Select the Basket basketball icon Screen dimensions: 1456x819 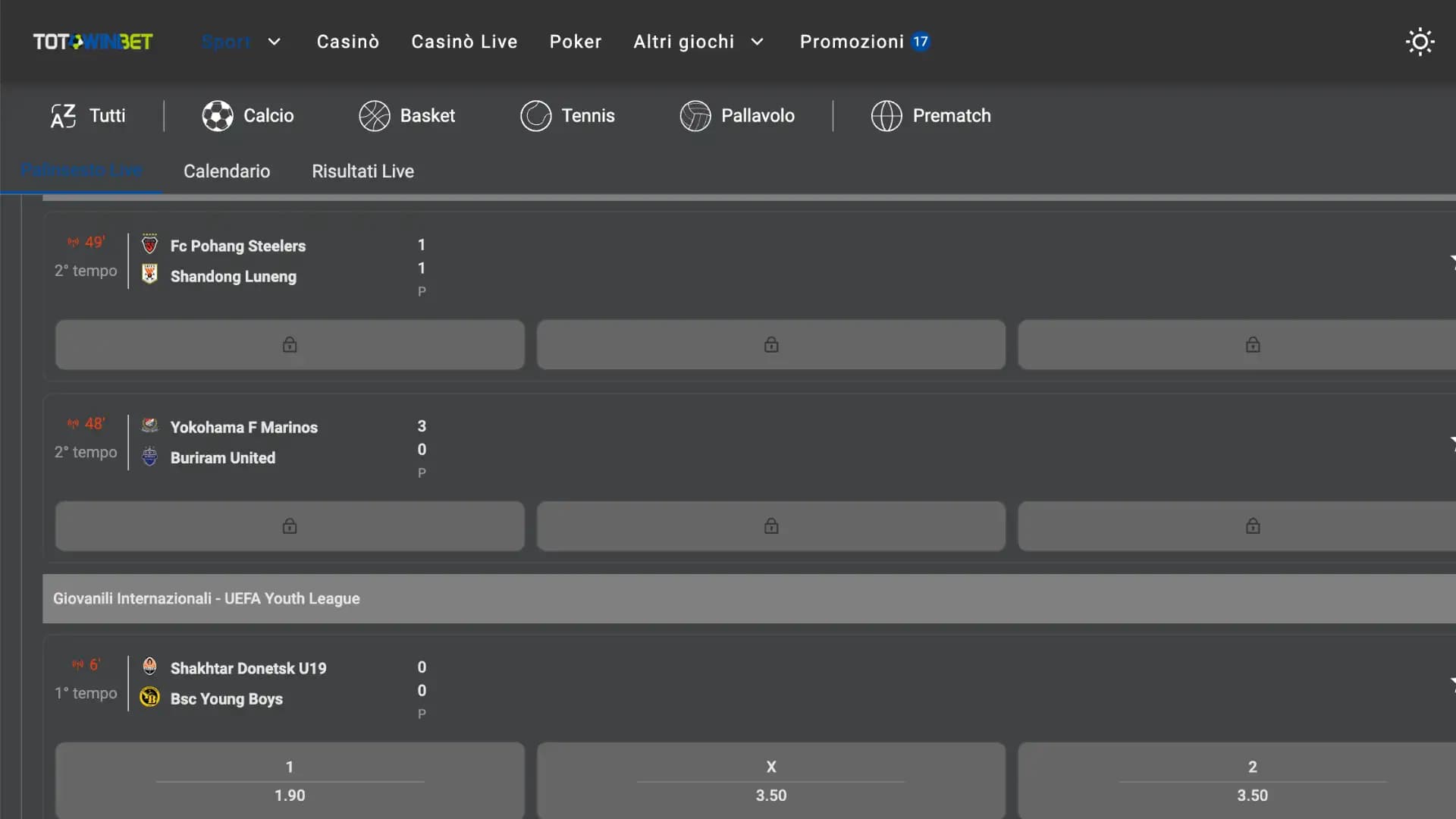click(x=375, y=116)
